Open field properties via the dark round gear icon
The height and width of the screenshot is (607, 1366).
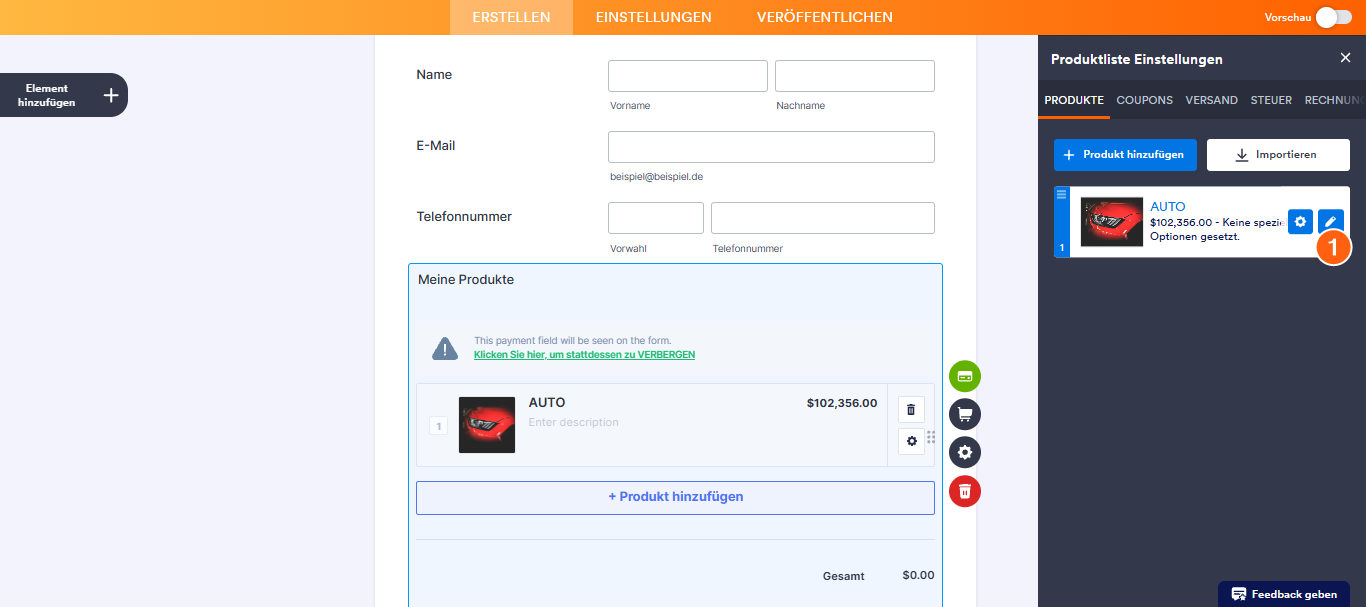965,452
